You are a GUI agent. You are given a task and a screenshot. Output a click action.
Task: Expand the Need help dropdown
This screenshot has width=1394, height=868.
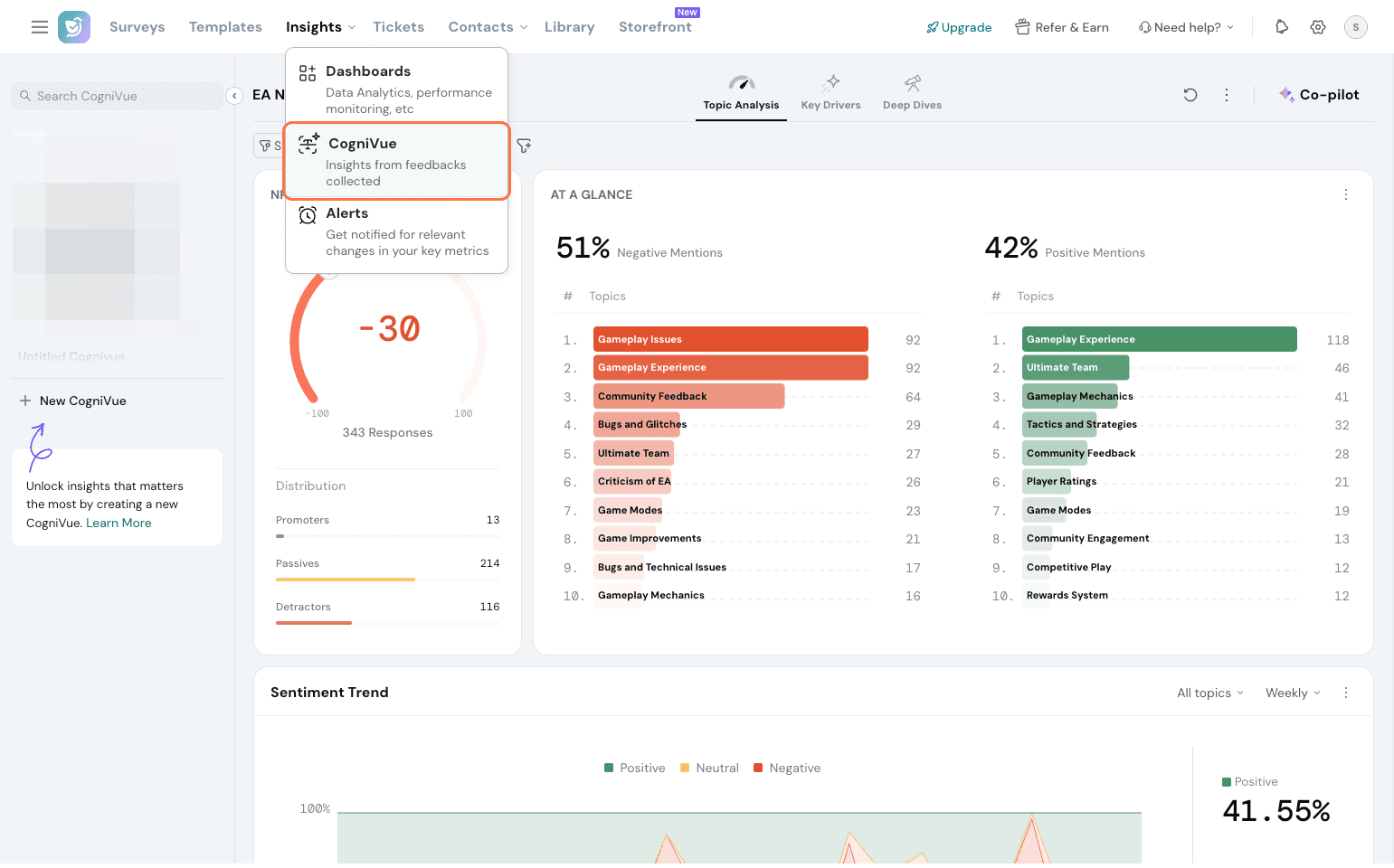pyautogui.click(x=1186, y=27)
